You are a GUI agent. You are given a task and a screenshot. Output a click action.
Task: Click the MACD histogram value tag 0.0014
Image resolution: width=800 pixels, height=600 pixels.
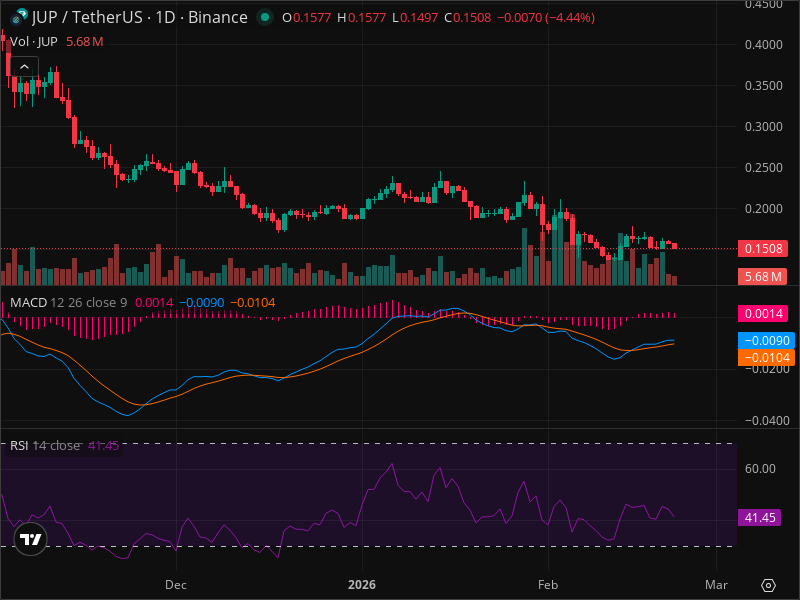click(x=763, y=313)
